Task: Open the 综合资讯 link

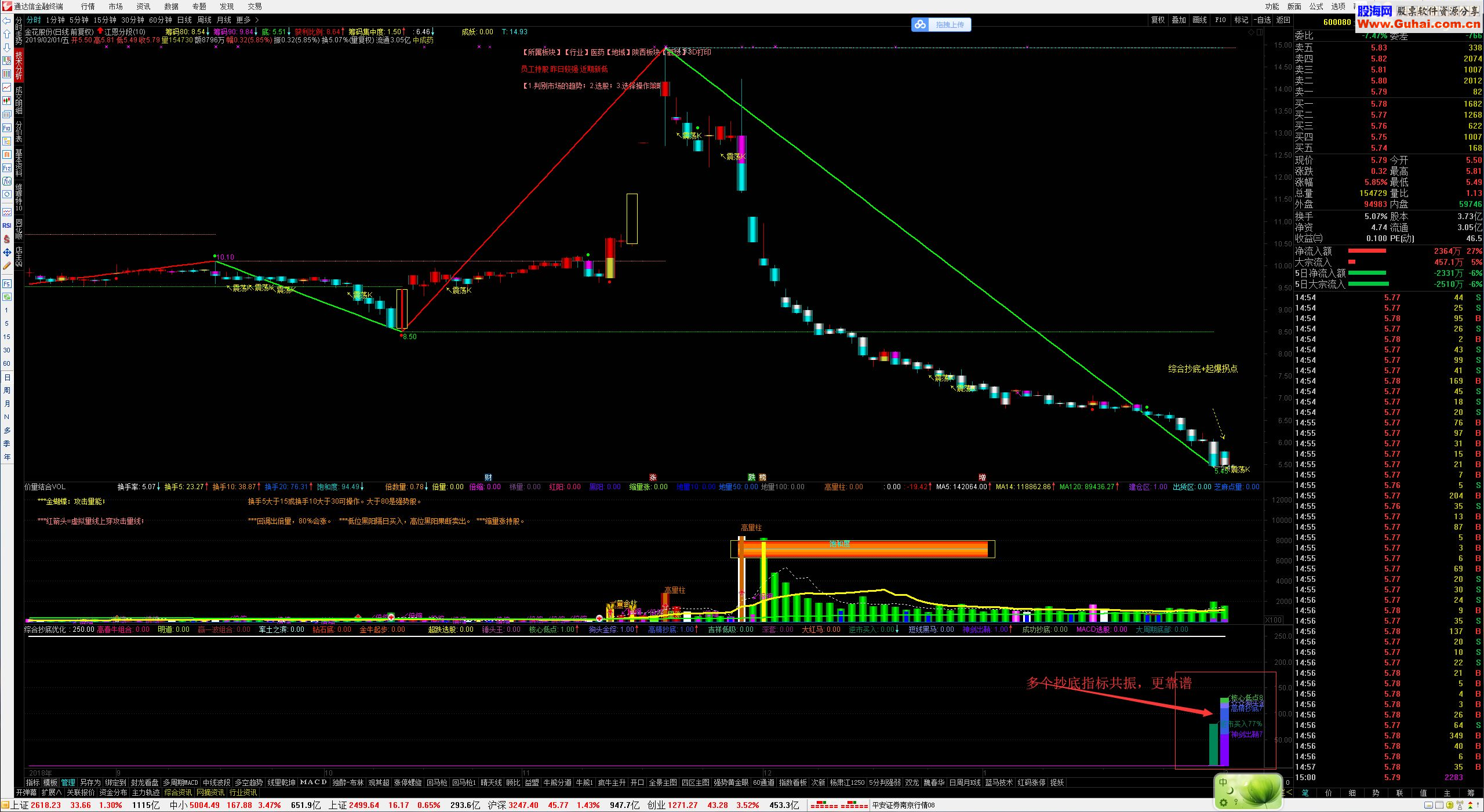Action: (178, 792)
